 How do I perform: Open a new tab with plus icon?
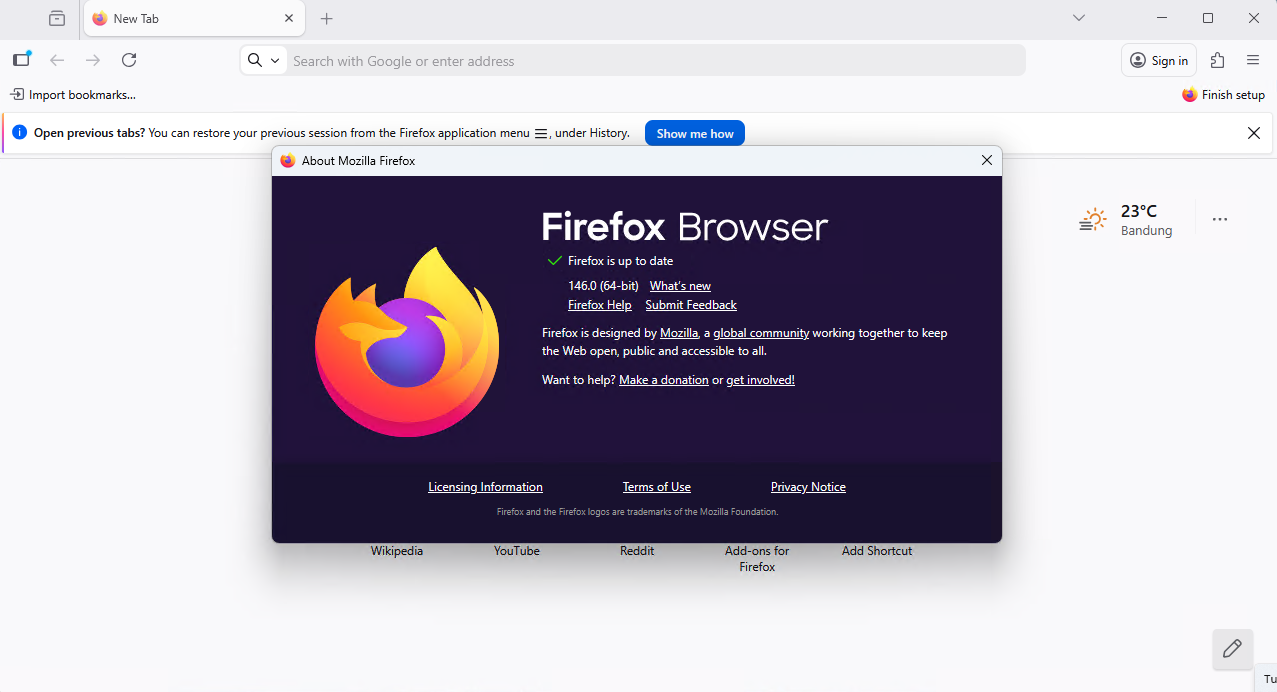point(326,18)
